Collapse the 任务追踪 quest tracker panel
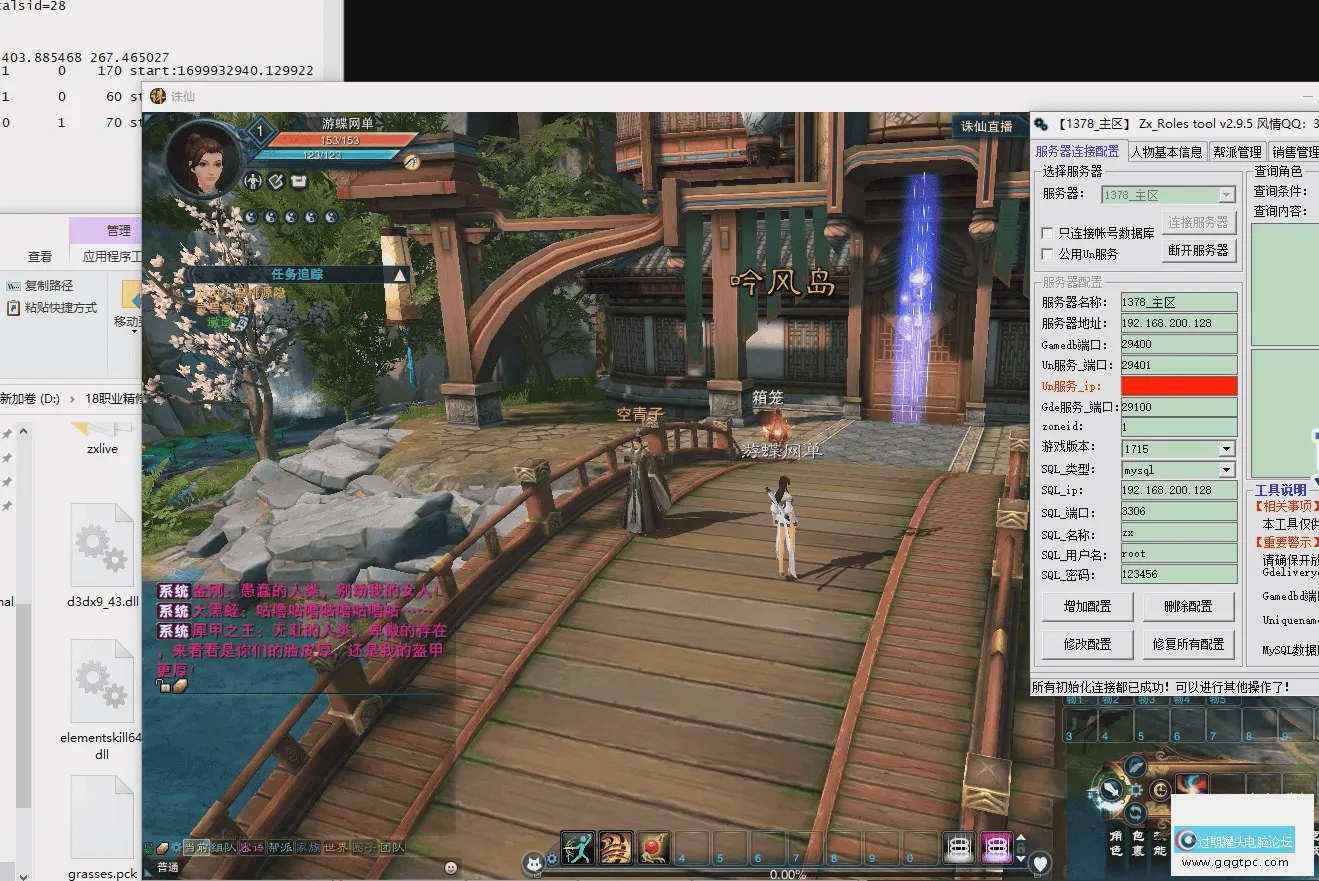 click(400, 274)
